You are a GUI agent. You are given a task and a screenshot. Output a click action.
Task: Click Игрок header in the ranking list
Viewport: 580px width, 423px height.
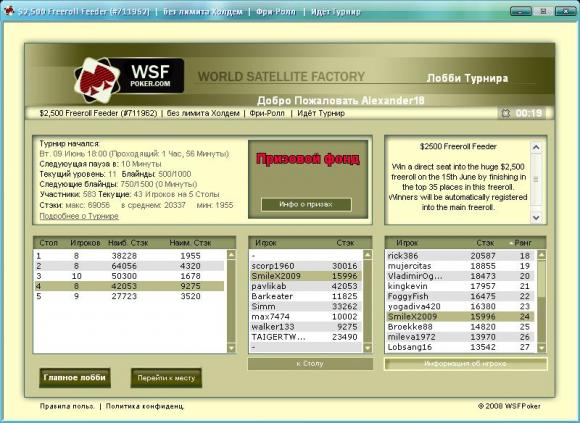(x=407, y=243)
